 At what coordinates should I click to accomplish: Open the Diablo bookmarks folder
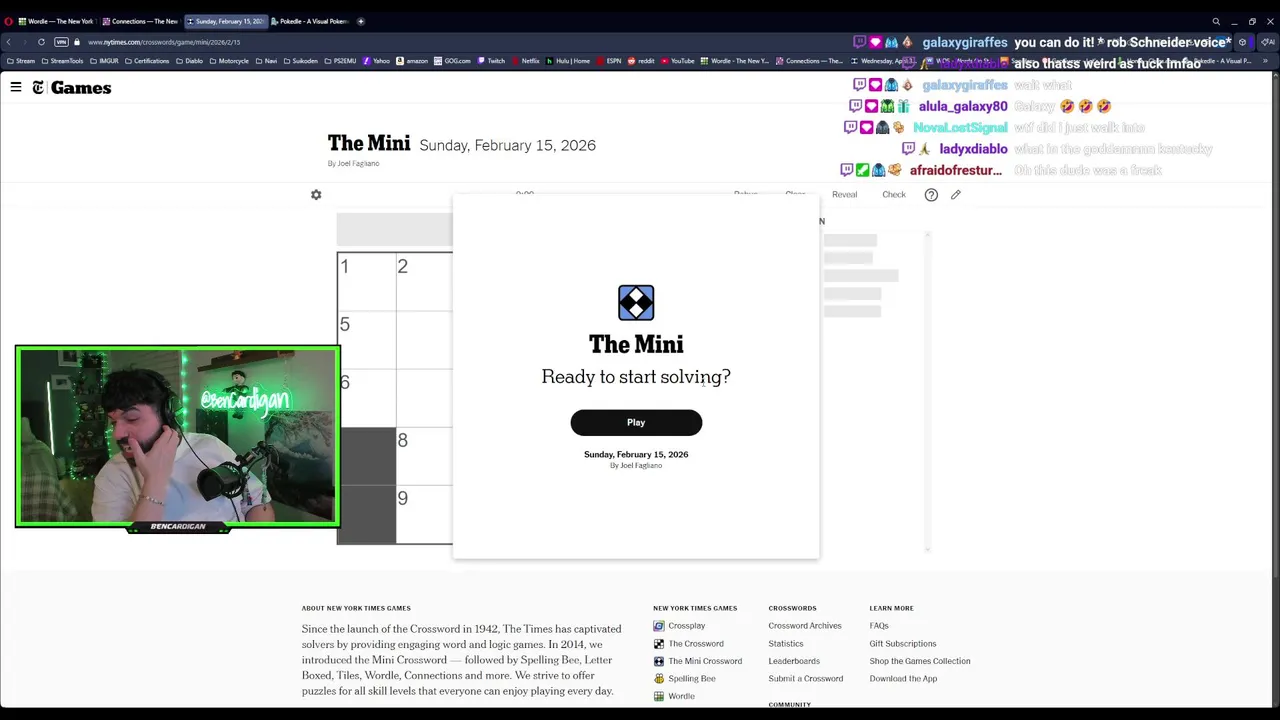click(x=189, y=61)
